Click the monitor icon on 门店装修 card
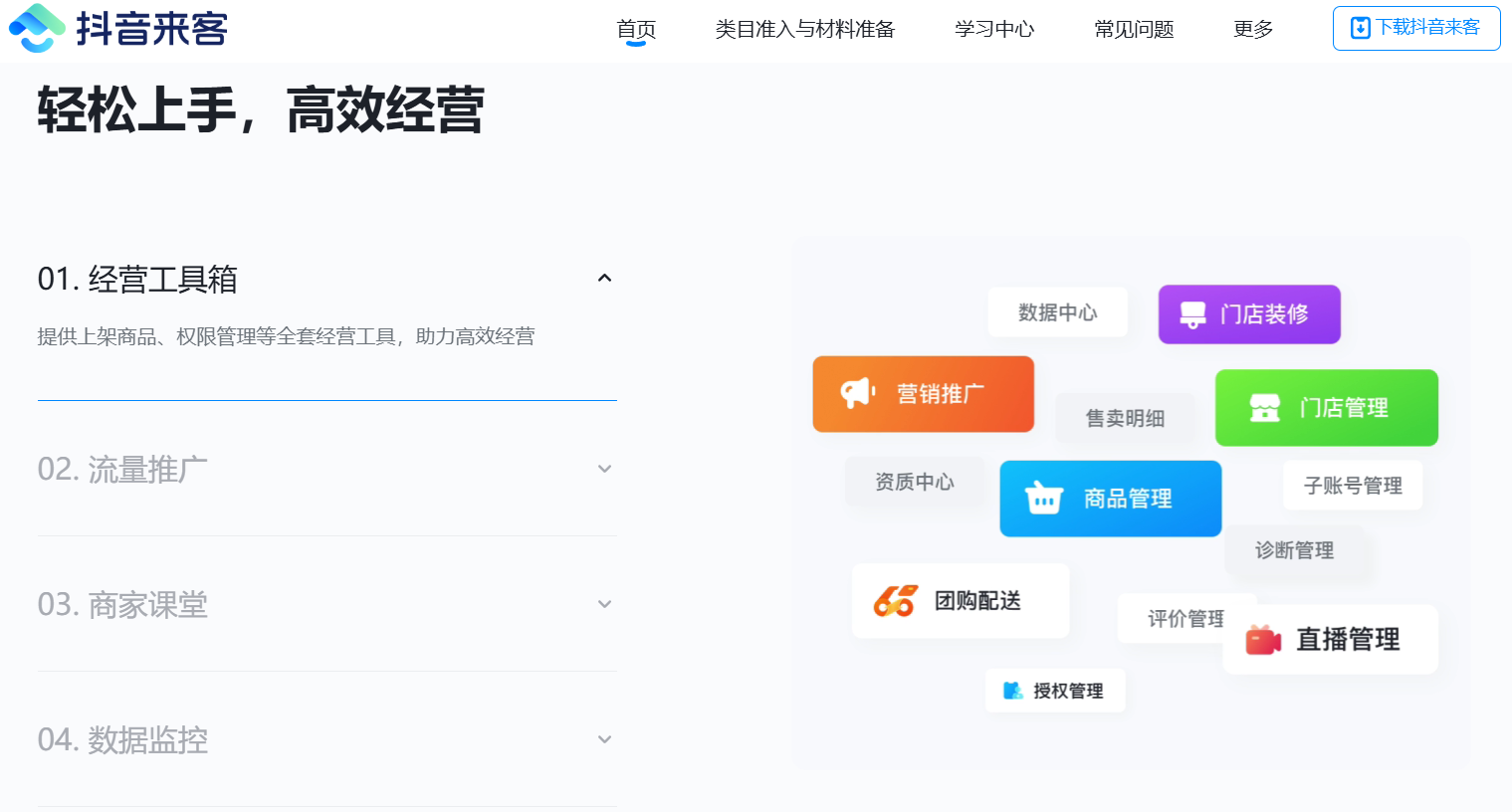Image resolution: width=1512 pixels, height=812 pixels. 1192,314
